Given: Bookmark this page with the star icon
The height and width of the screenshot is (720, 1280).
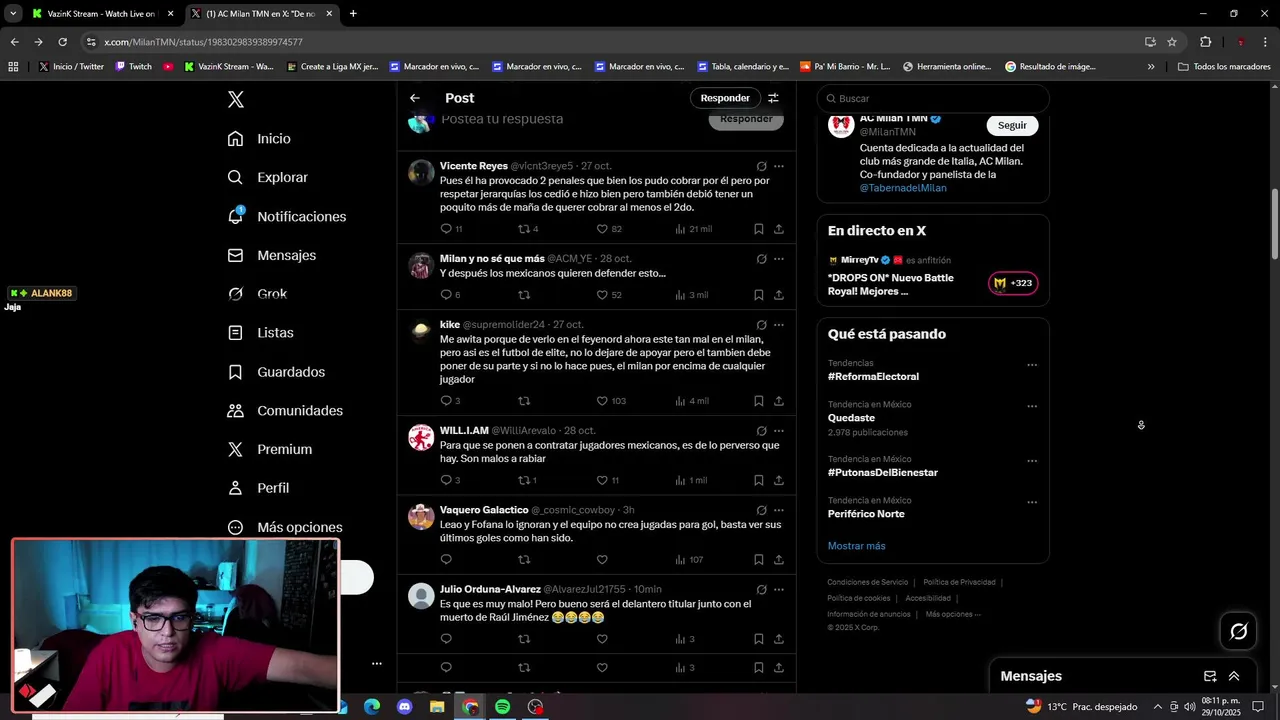Looking at the screenshot, I should pyautogui.click(x=1172, y=42).
